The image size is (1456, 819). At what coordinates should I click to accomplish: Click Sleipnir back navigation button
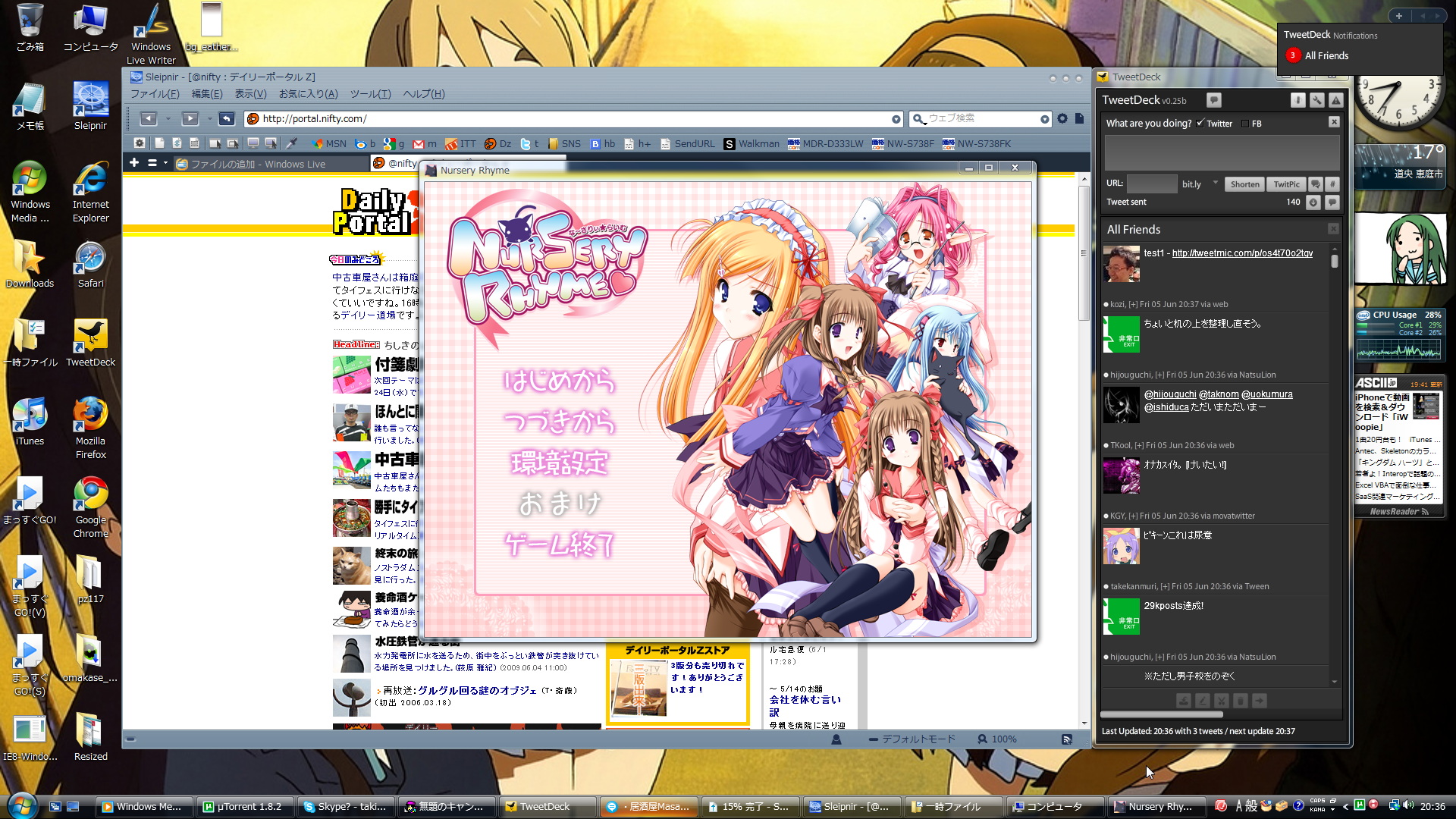coord(149,119)
